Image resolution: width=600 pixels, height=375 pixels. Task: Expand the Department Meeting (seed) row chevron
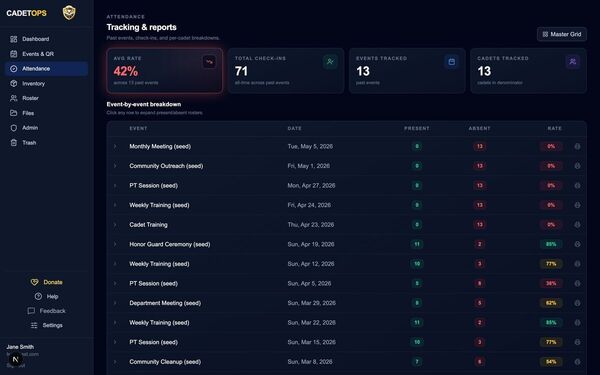tap(115, 303)
